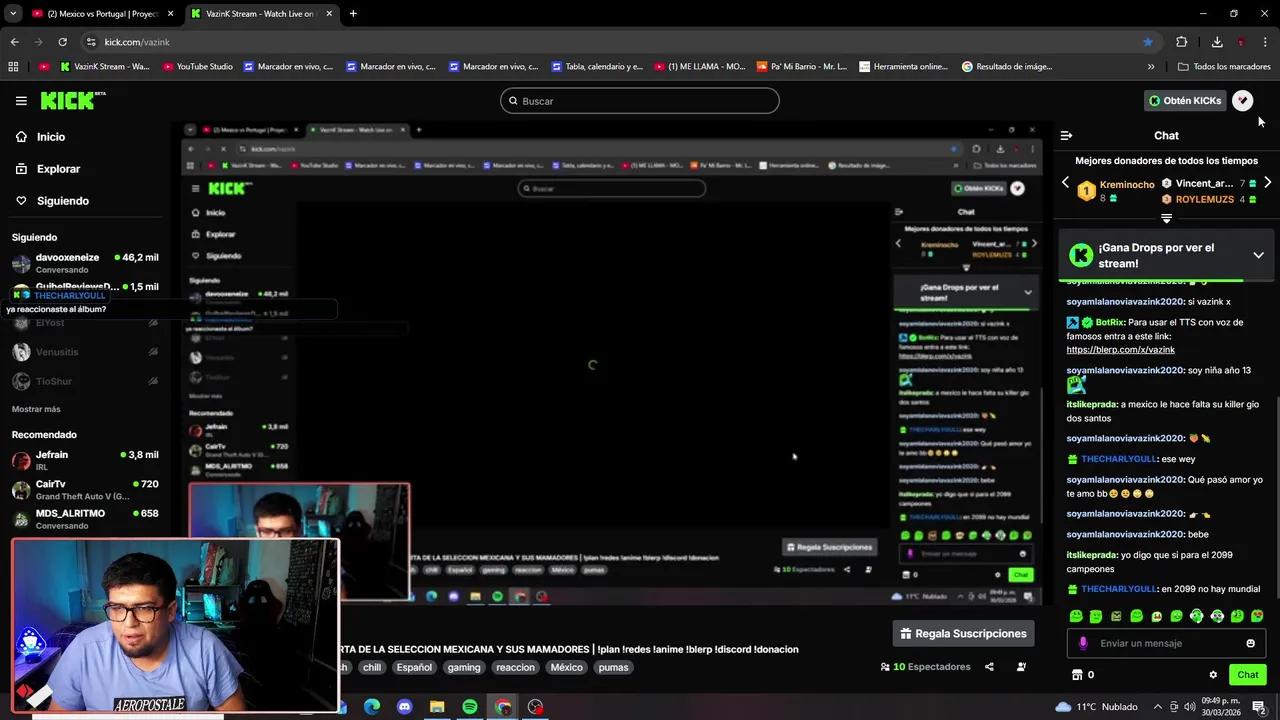This screenshot has height=720, width=1280.
Task: Show more bookmarks chevron
Action: click(1151, 67)
